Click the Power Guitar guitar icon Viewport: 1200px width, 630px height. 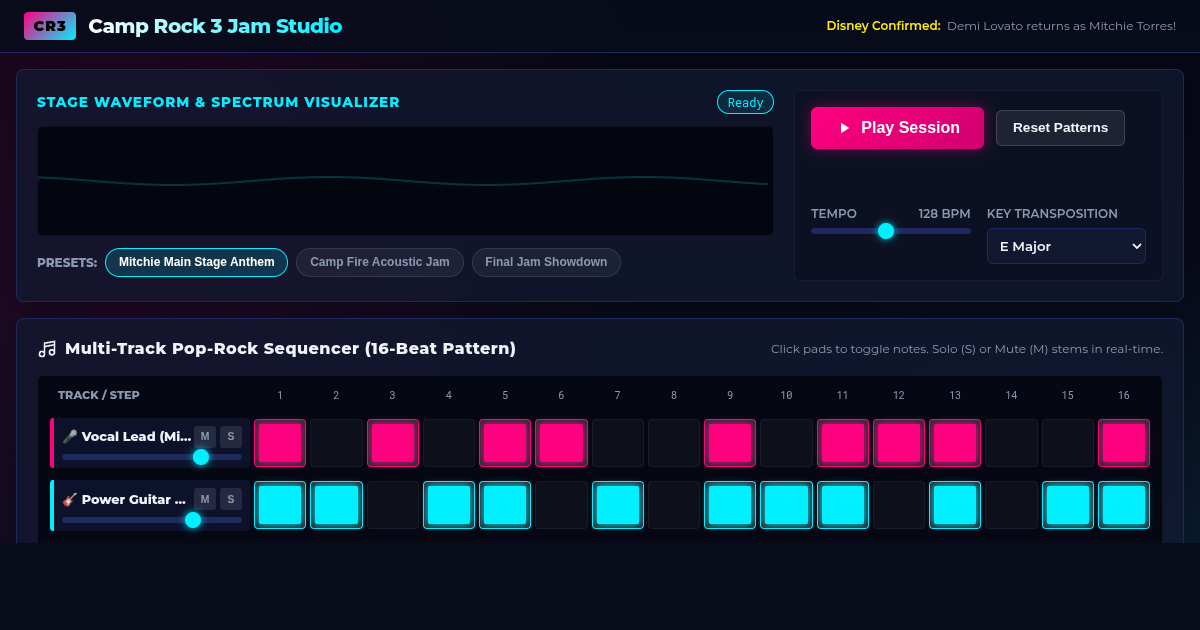[x=70, y=499]
